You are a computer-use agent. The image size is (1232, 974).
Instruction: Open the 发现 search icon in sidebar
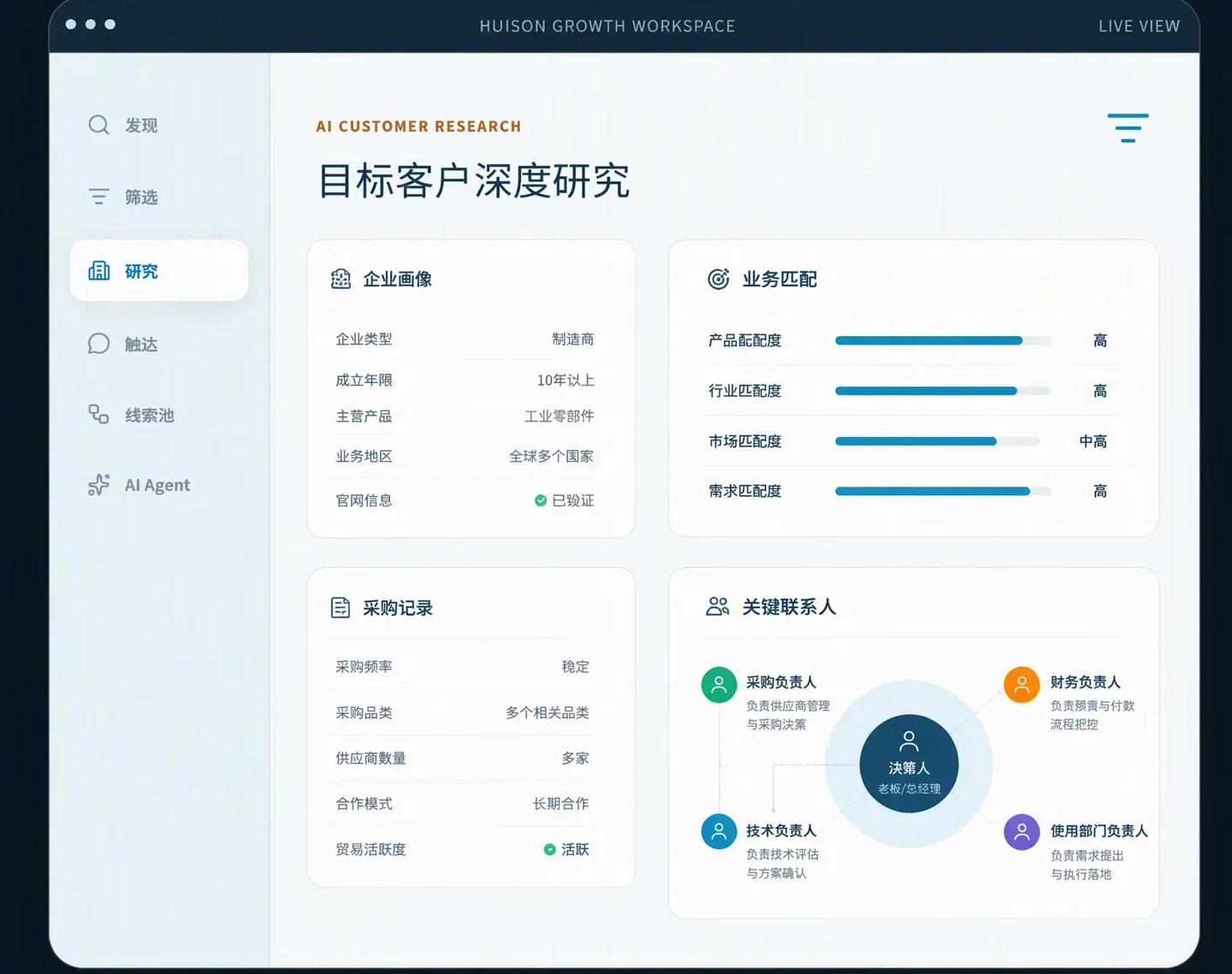(x=99, y=125)
